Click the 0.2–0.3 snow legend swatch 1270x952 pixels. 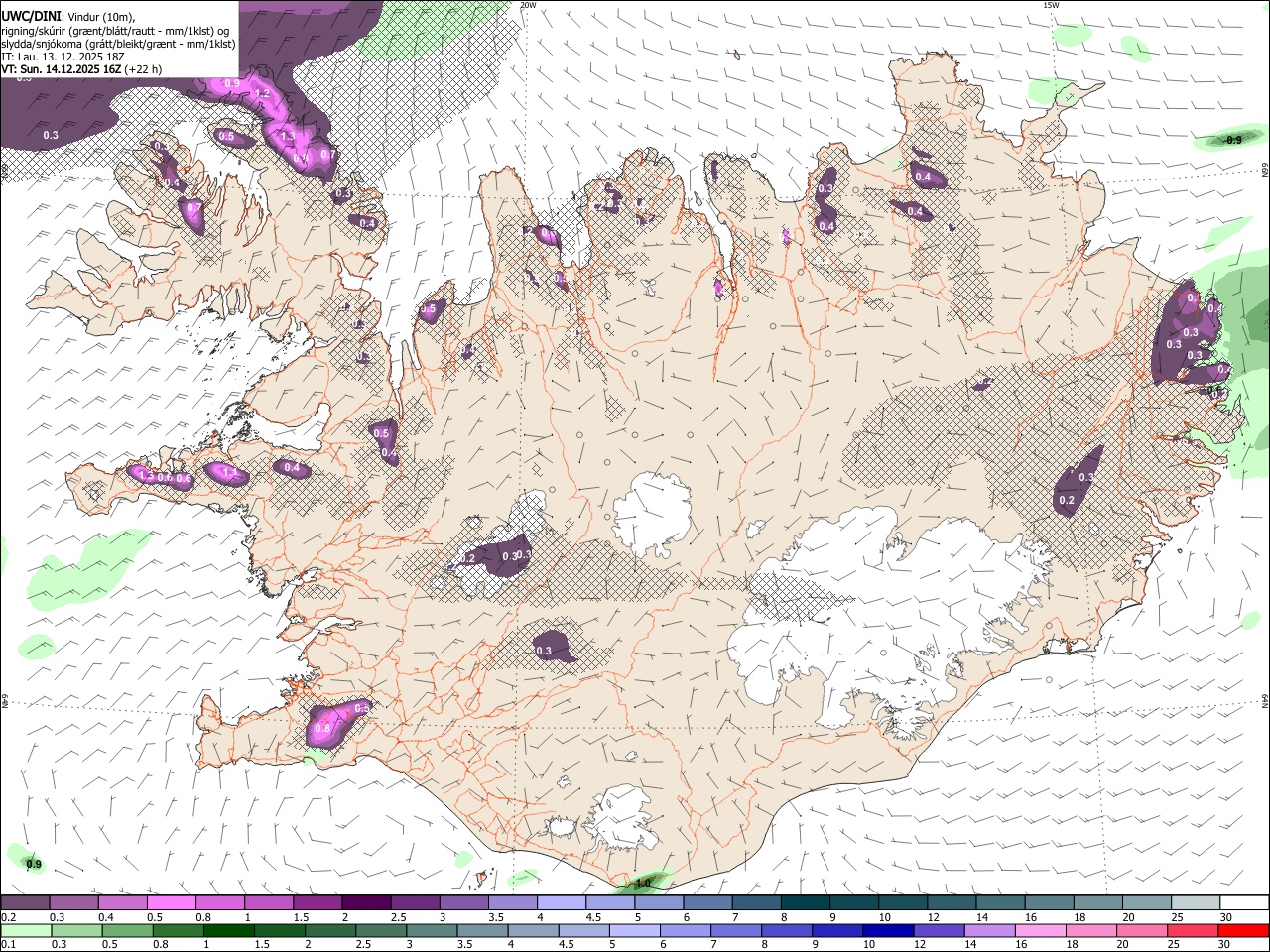tap(25, 903)
